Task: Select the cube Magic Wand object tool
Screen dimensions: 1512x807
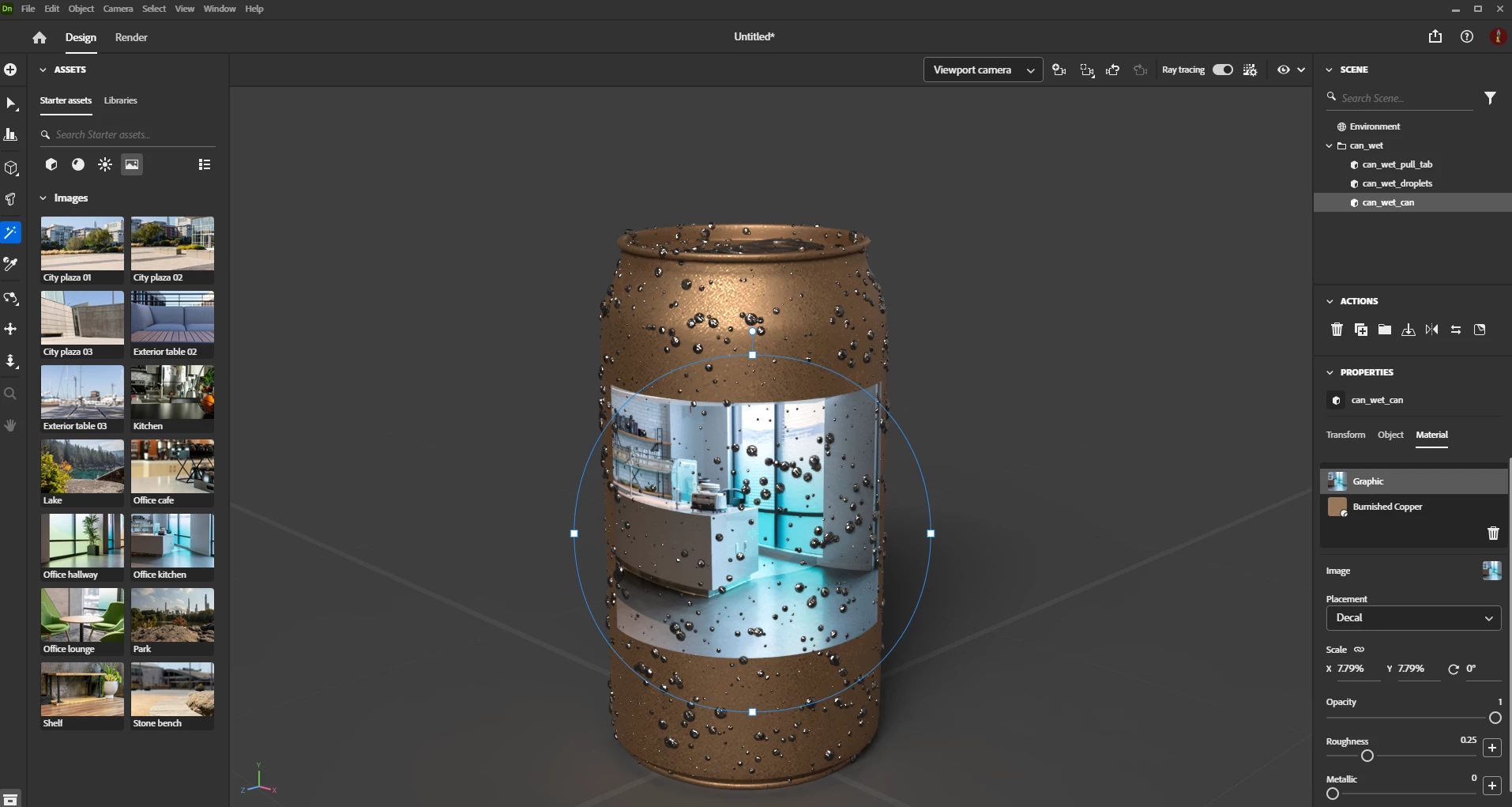Action: click(10, 168)
